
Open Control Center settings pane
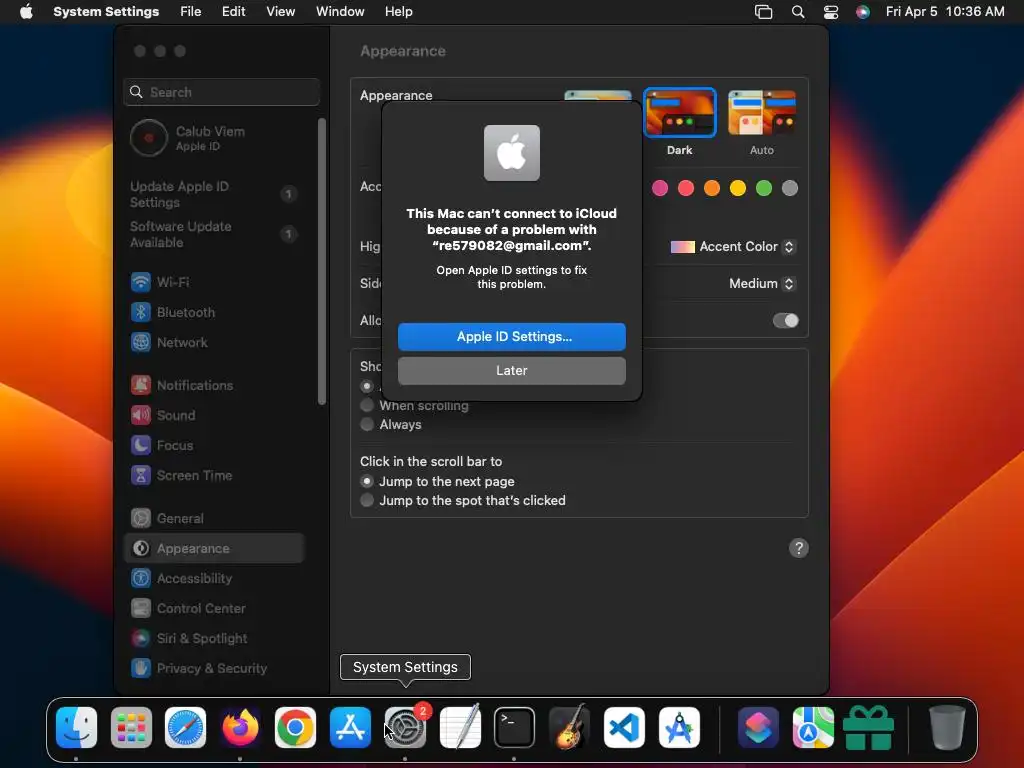click(x=214, y=609)
